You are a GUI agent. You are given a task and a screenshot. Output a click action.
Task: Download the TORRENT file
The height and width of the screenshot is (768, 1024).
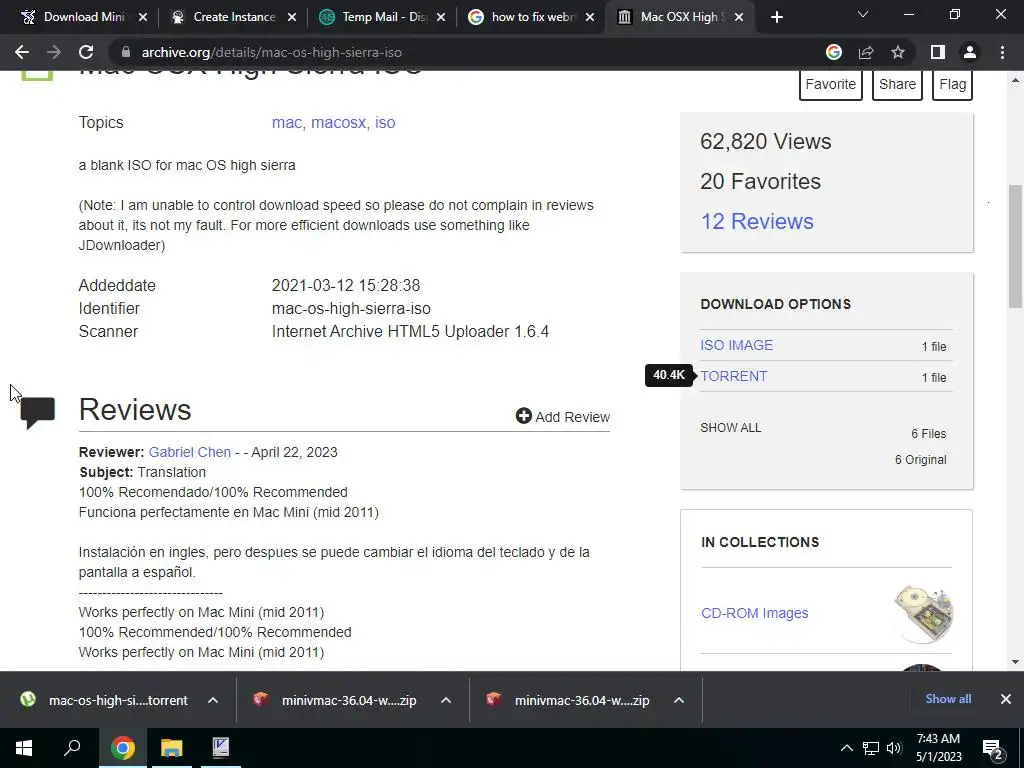[x=734, y=376]
